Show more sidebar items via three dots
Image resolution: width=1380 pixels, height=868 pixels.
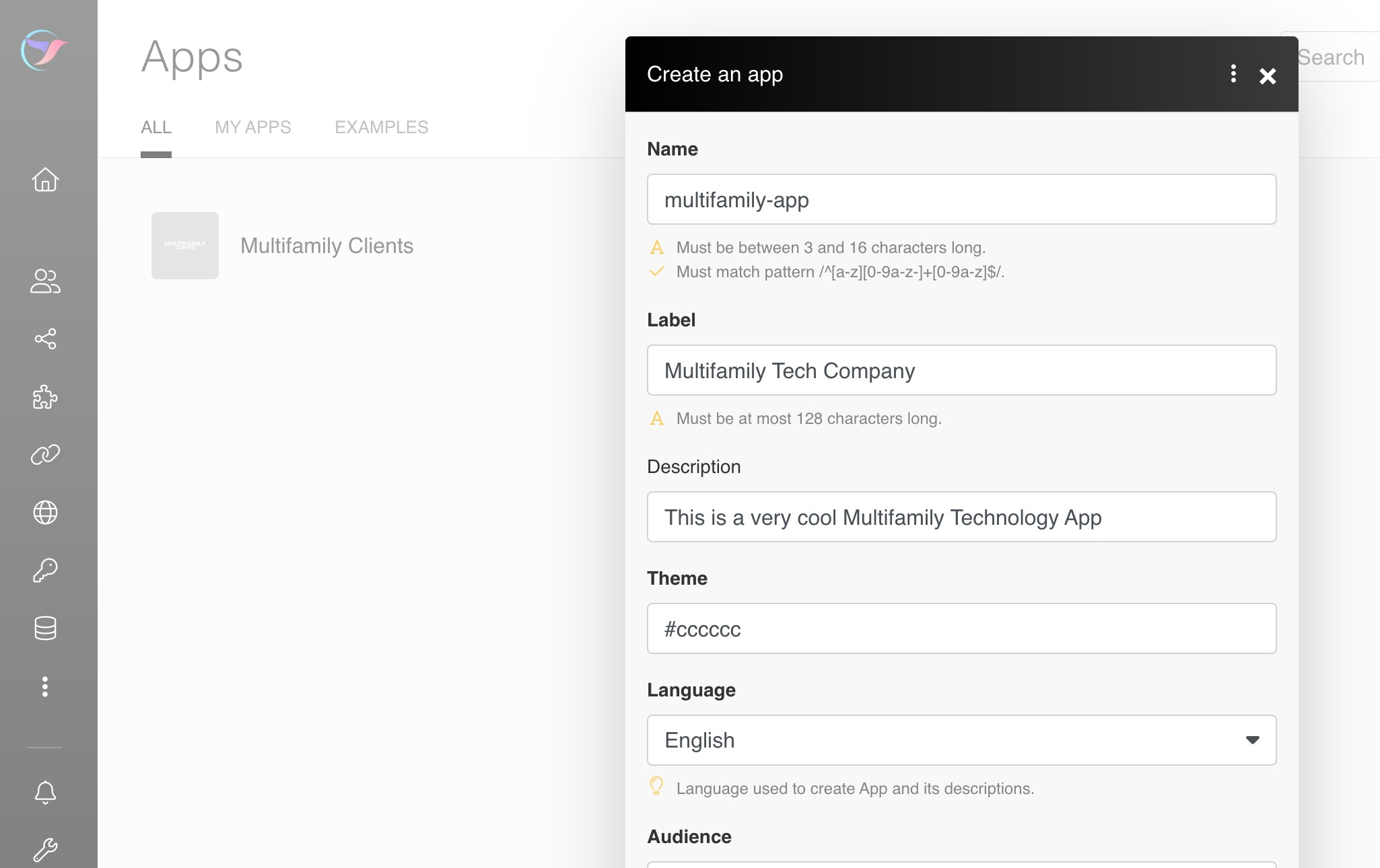pyautogui.click(x=45, y=686)
